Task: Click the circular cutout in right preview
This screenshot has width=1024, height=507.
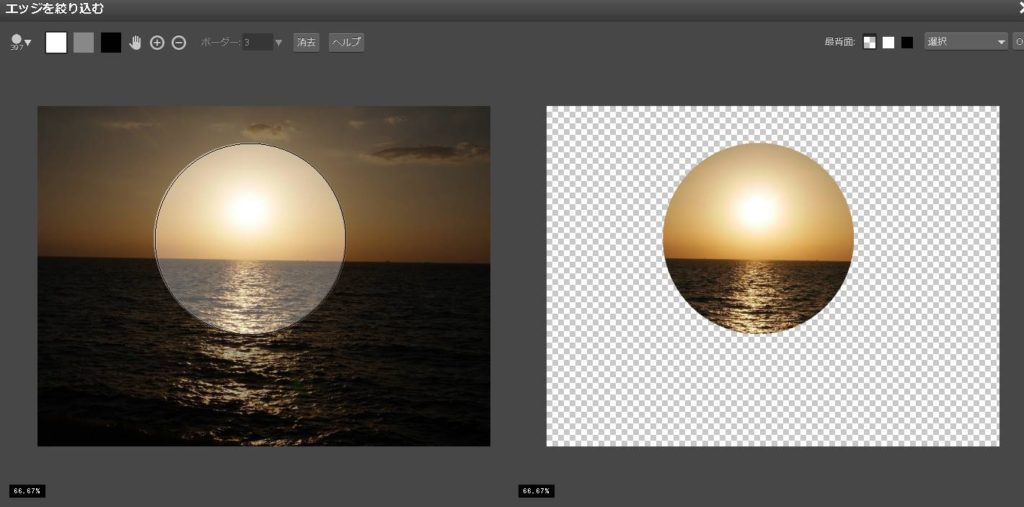Action: (x=758, y=238)
